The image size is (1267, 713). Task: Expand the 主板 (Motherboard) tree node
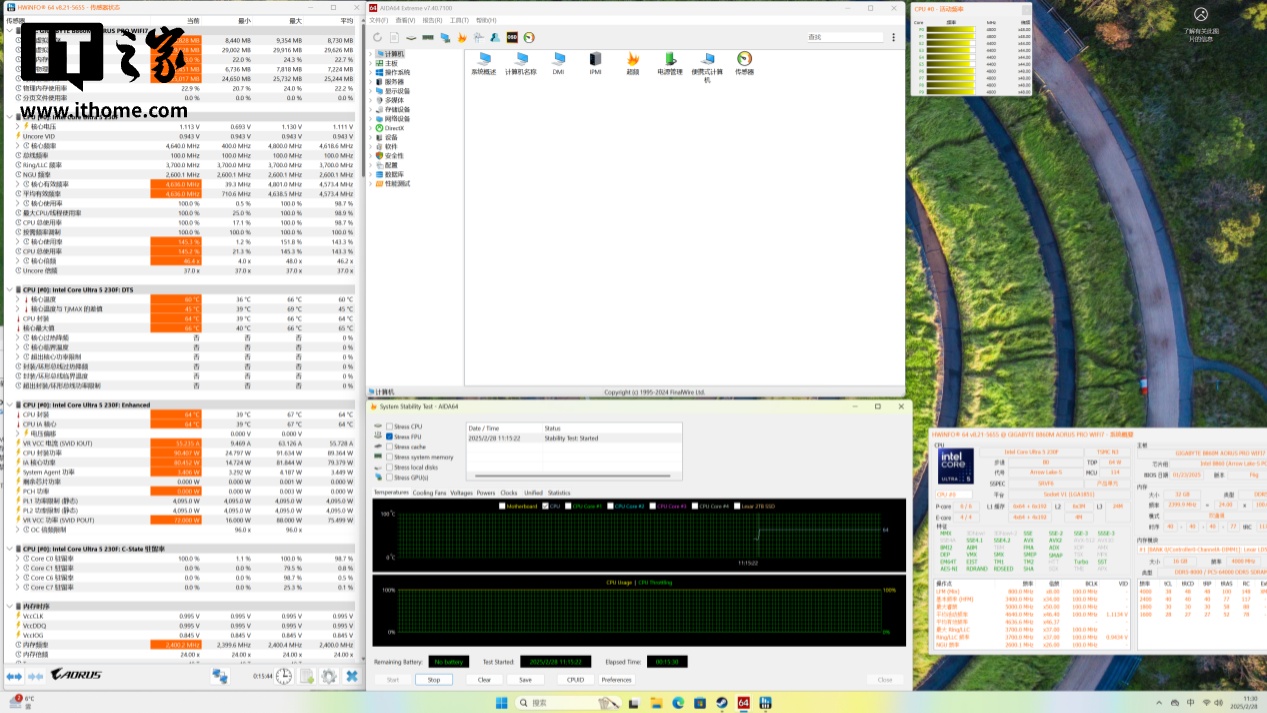(372, 63)
